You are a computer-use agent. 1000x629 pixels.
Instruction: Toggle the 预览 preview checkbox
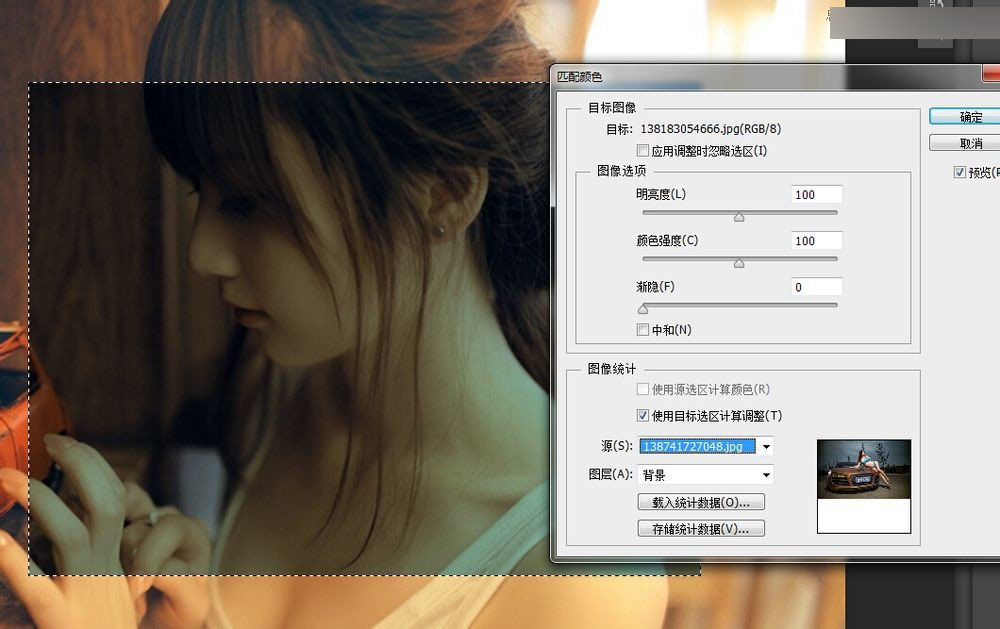tap(960, 172)
